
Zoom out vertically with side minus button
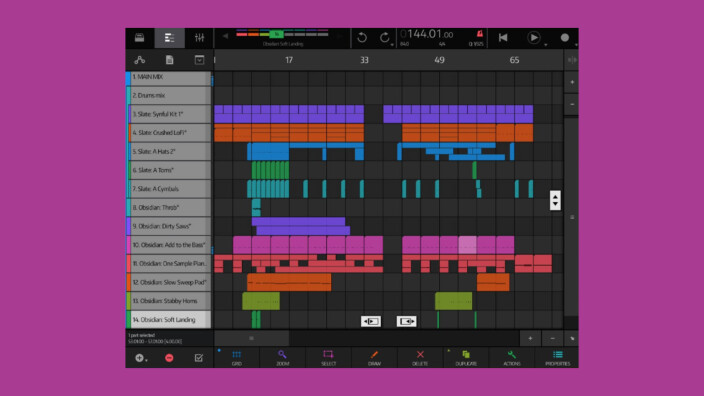coord(572,104)
